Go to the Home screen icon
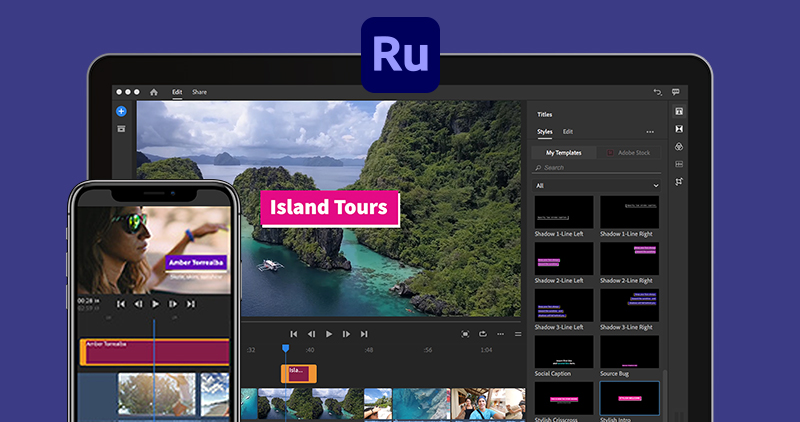The height and width of the screenshot is (422, 800). tap(154, 92)
